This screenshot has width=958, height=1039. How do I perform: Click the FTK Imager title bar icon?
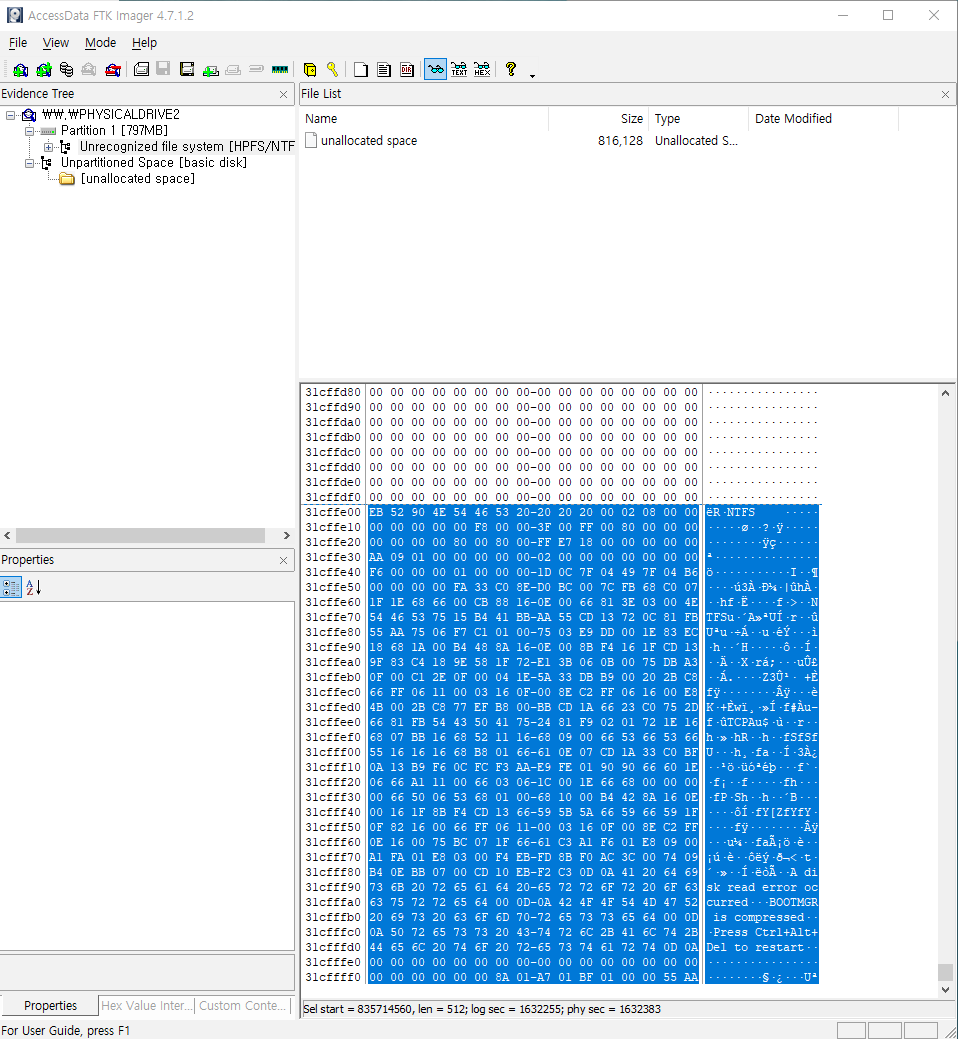15,15
